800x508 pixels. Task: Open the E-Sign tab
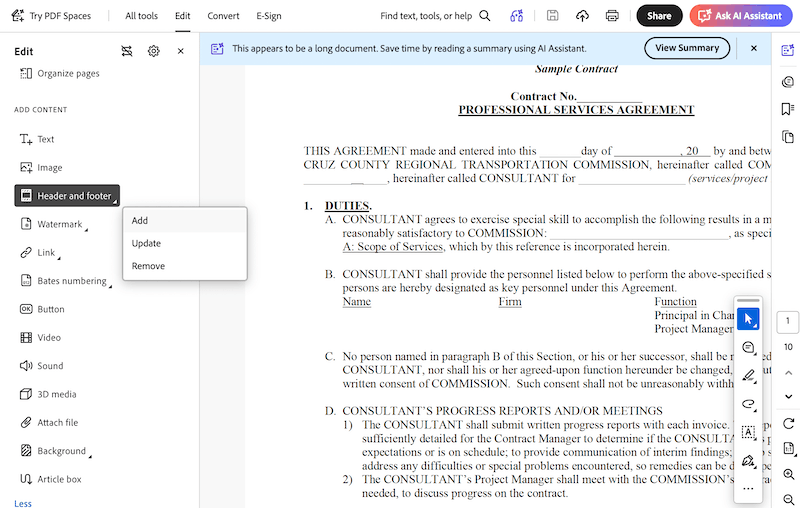pos(269,16)
